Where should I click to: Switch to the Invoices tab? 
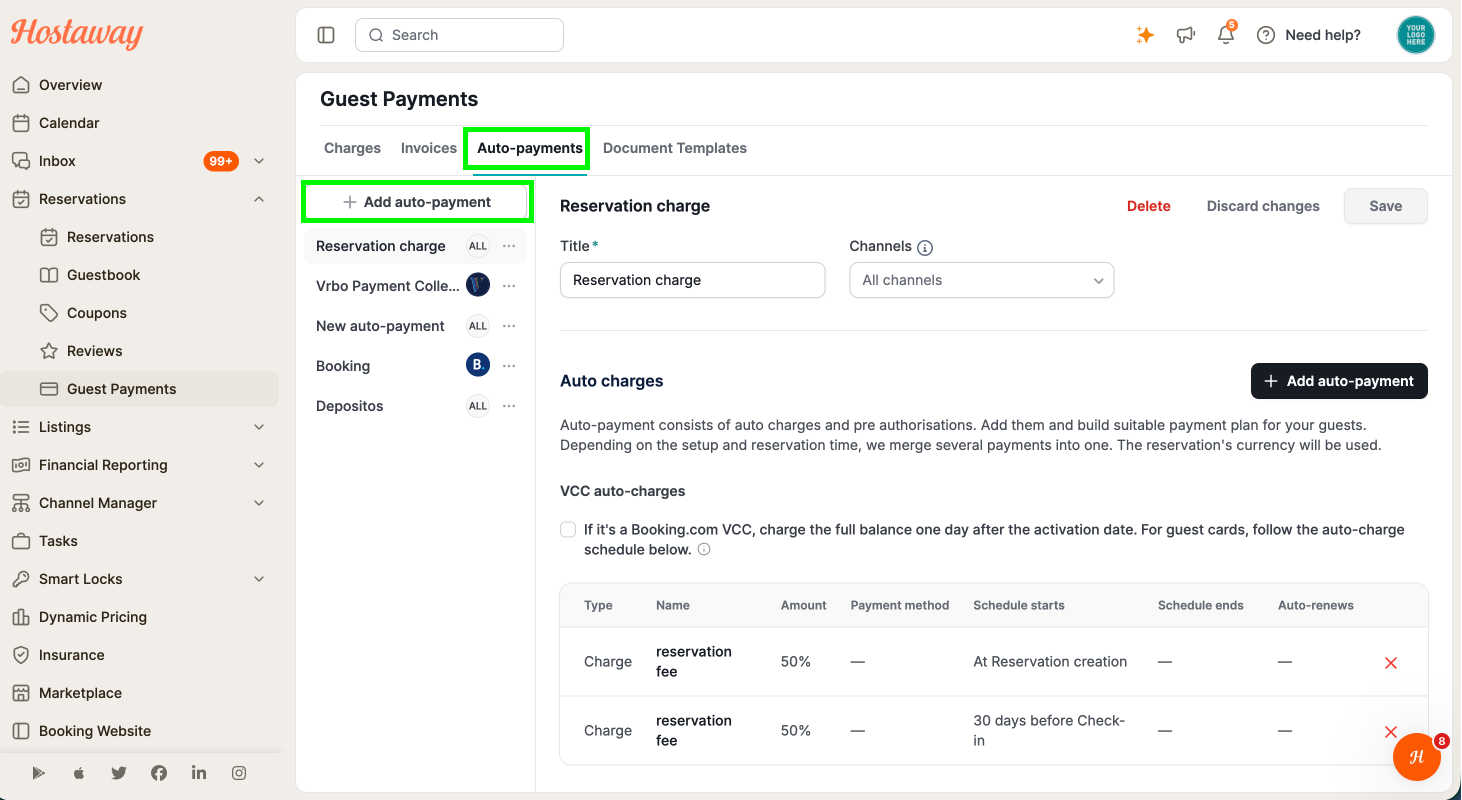(429, 148)
